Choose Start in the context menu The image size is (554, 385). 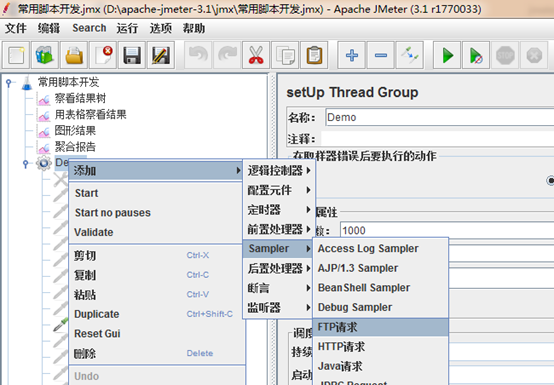[155, 193]
